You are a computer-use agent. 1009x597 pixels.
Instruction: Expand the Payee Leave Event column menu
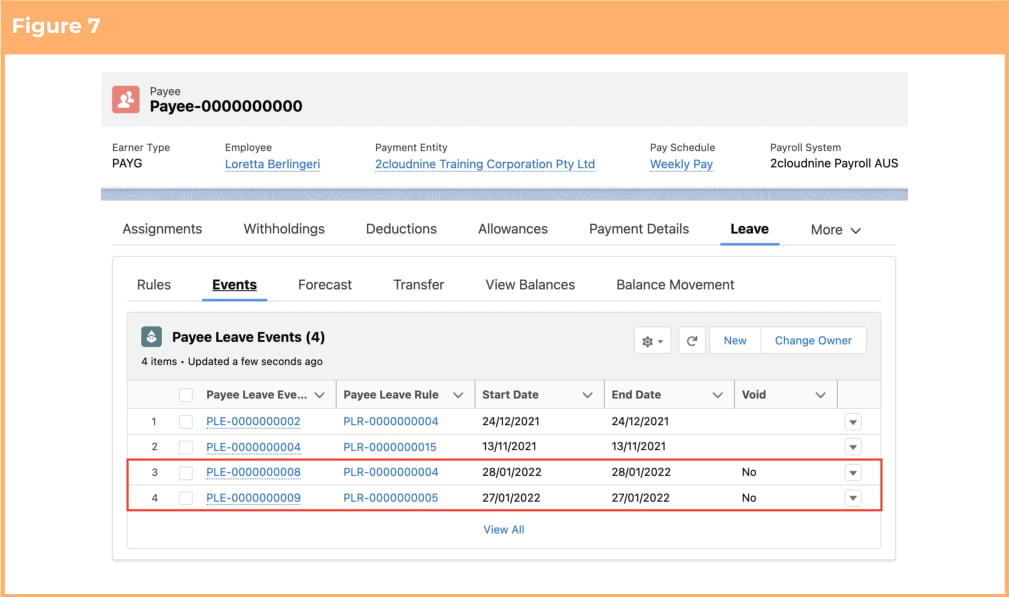pyautogui.click(x=320, y=395)
